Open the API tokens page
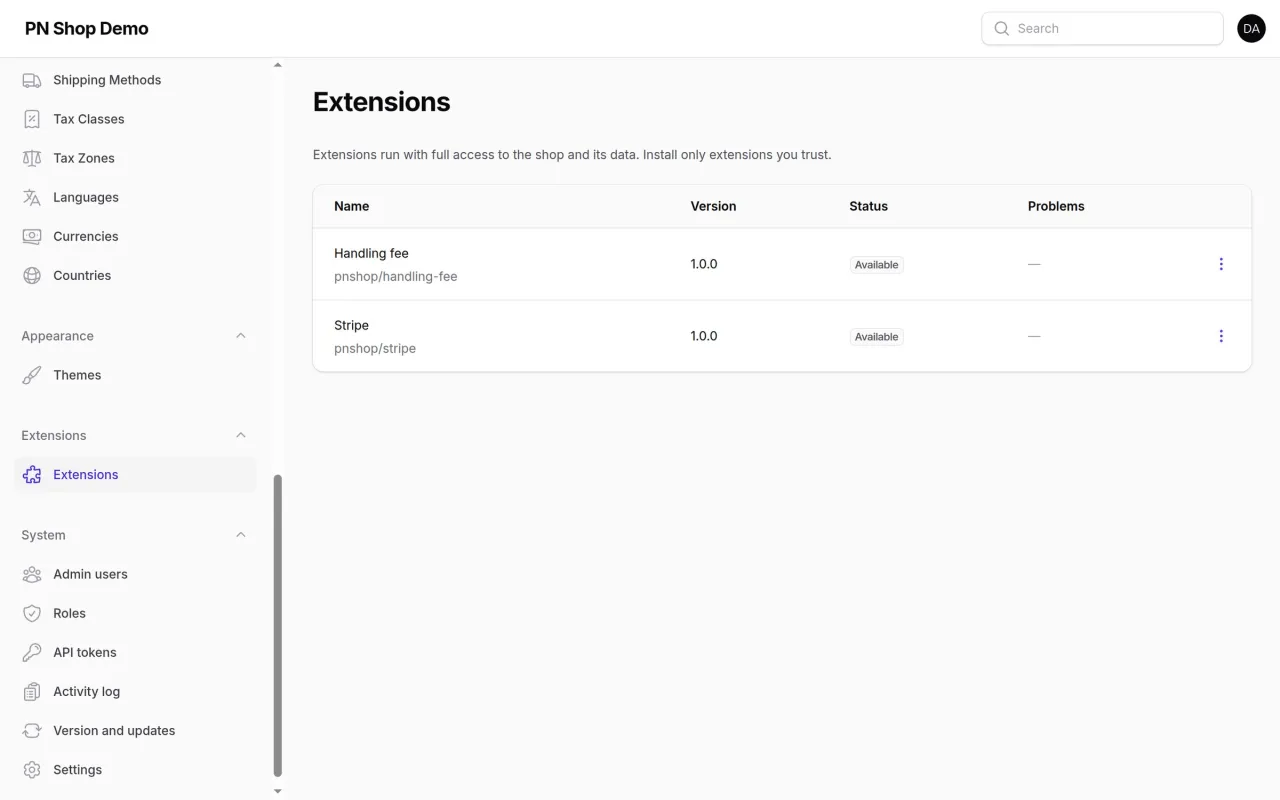The image size is (1280, 800). point(135,652)
